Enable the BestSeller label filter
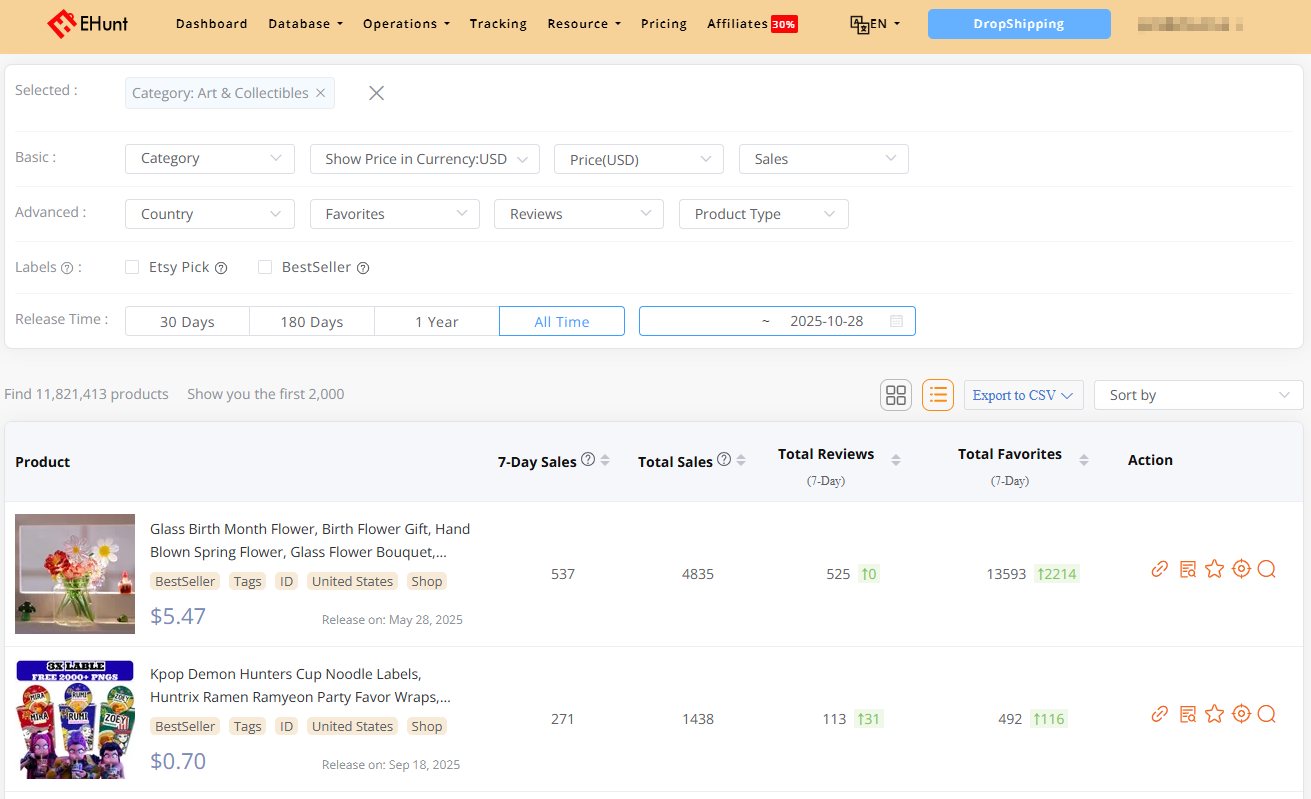 [265, 267]
